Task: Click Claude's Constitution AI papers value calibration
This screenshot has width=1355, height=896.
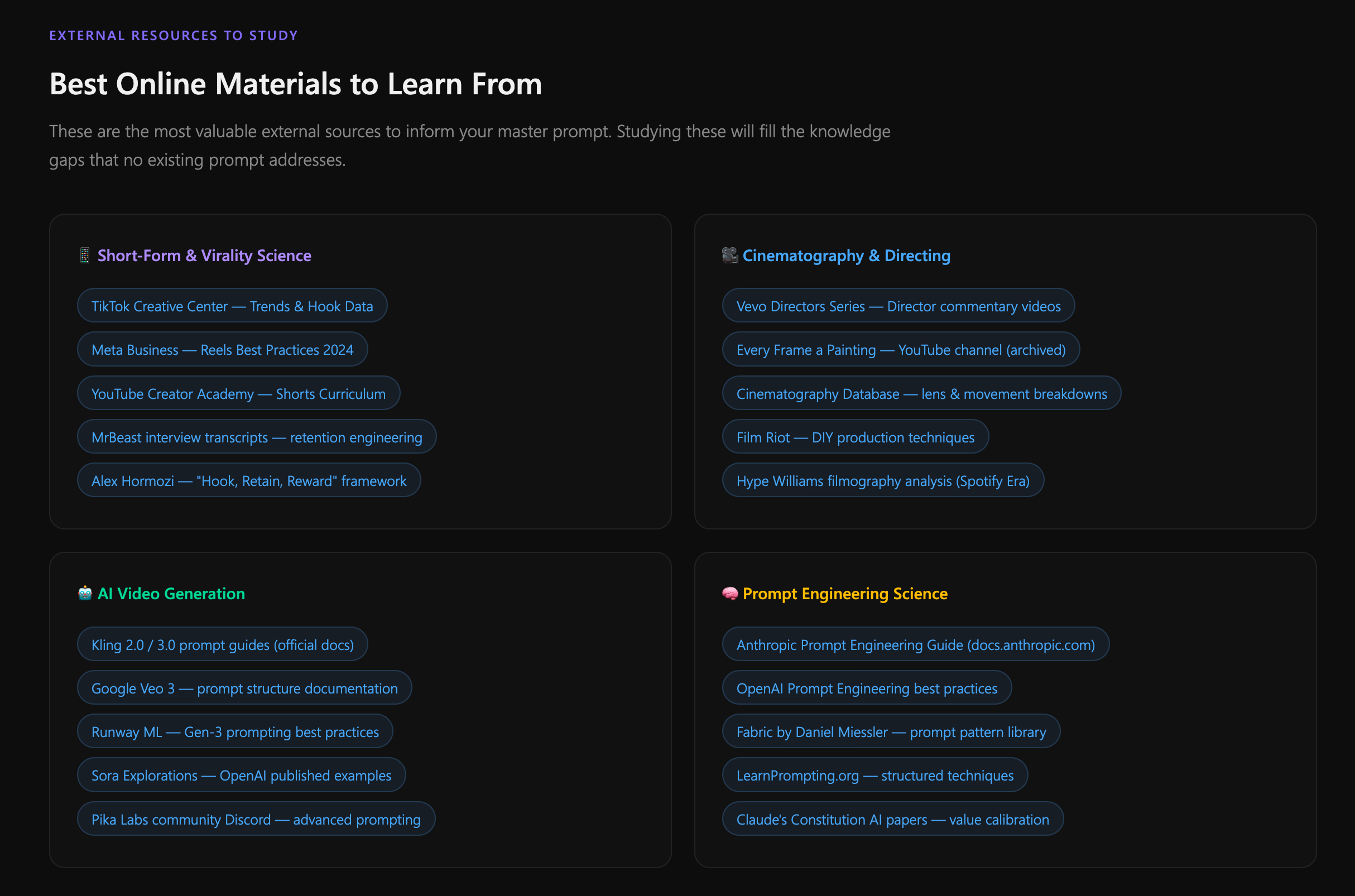Action: (893, 819)
